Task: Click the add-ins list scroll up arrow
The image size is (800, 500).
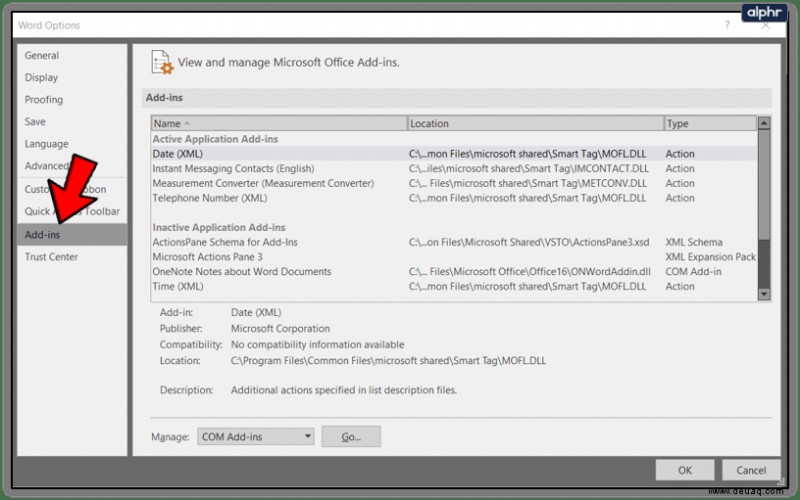Action: click(764, 123)
